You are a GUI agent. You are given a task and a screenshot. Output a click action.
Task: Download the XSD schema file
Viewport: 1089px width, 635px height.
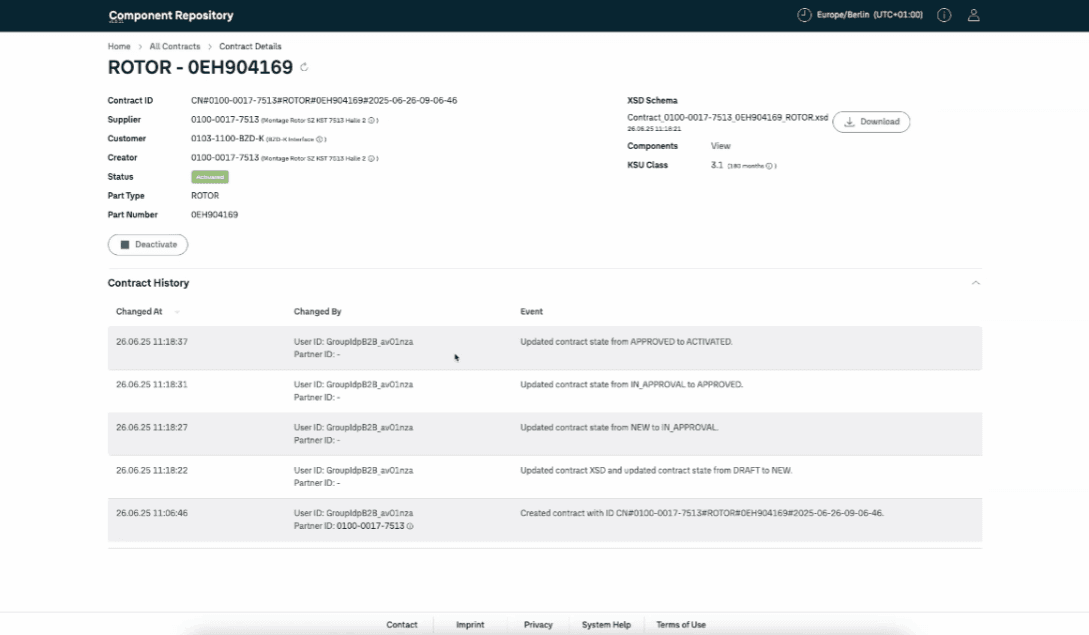coord(871,122)
